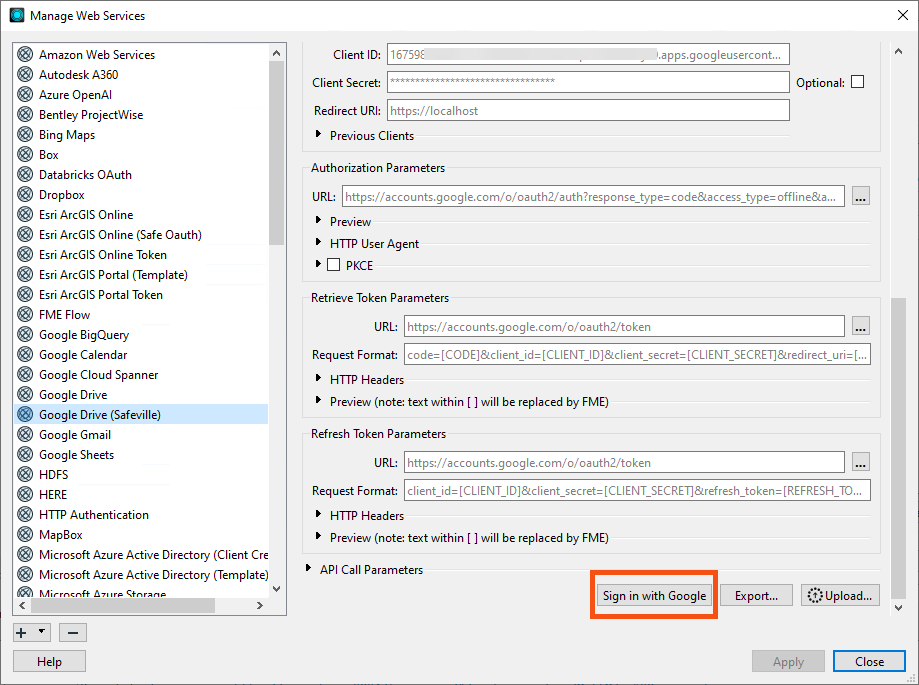Open ellipsis editor for Refresh Token URL
The image size is (919, 685).
[x=860, y=462]
